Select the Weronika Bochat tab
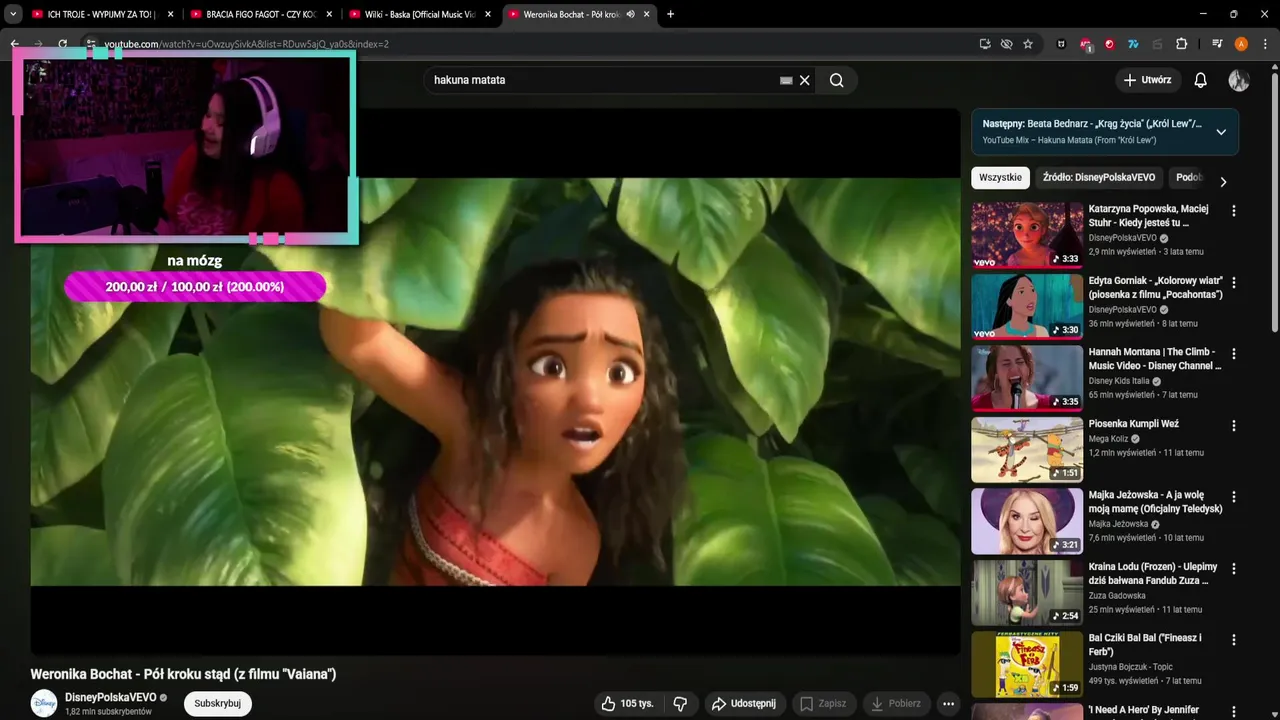 tap(578, 14)
